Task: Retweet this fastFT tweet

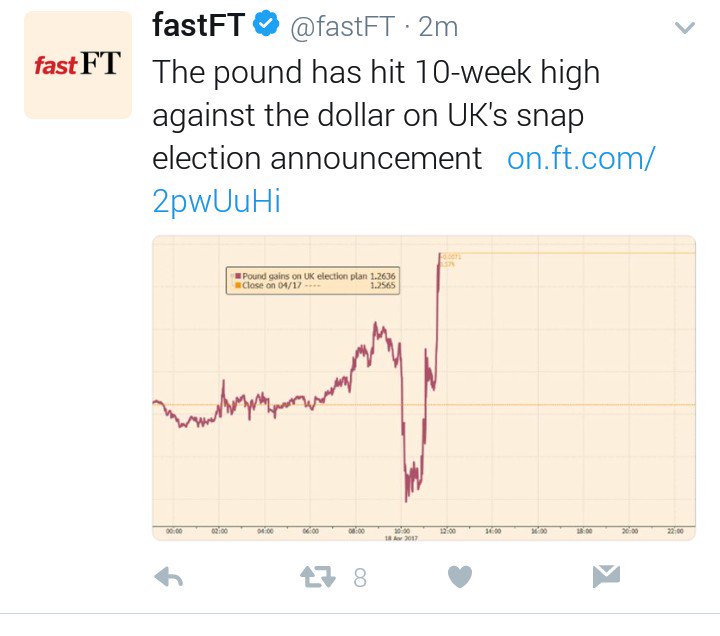Action: 317,577
